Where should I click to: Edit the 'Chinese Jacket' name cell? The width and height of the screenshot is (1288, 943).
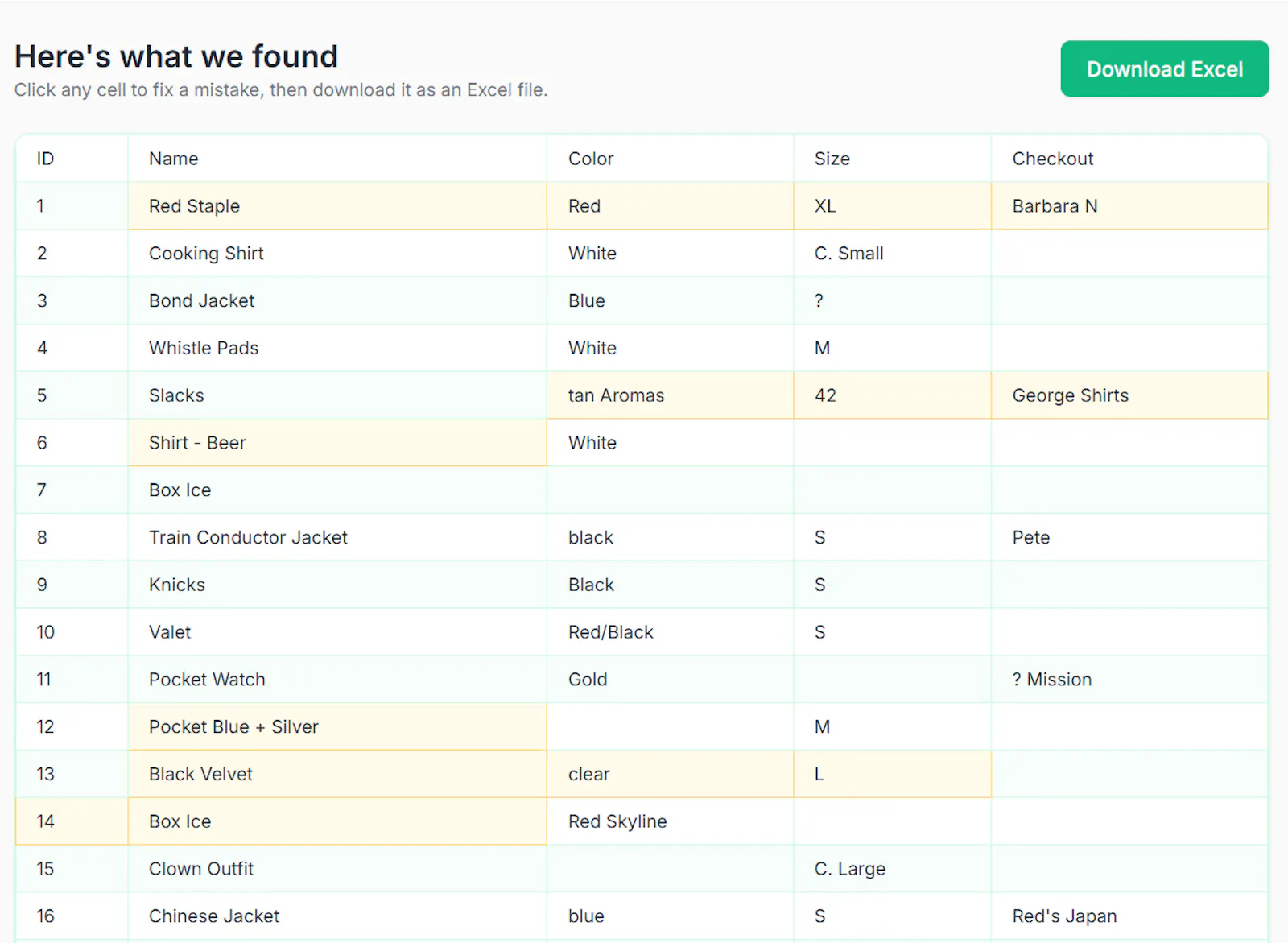337,916
